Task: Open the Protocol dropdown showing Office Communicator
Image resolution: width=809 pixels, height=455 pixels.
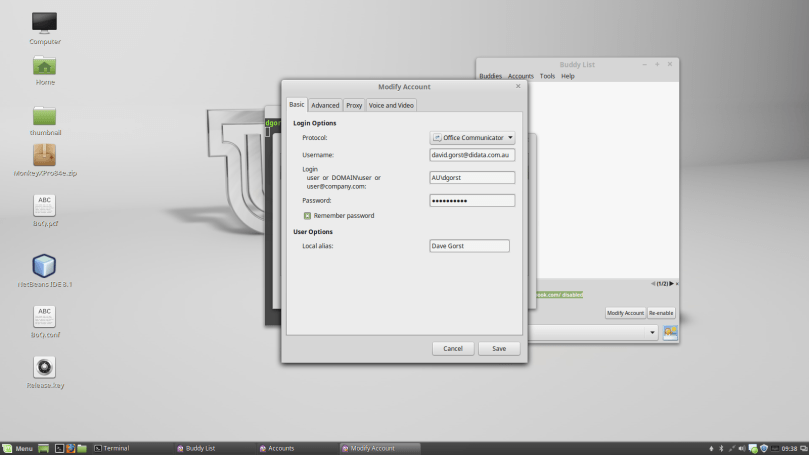Action: click(472, 138)
